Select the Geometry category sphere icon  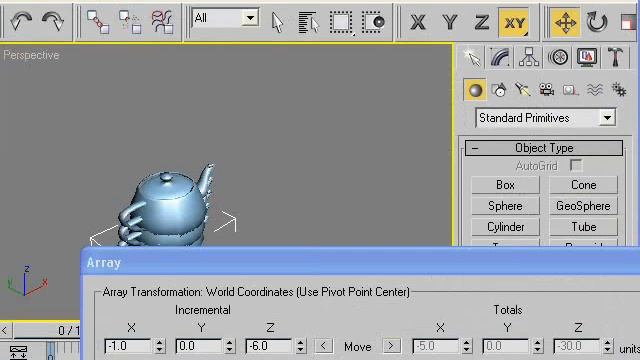pos(475,90)
